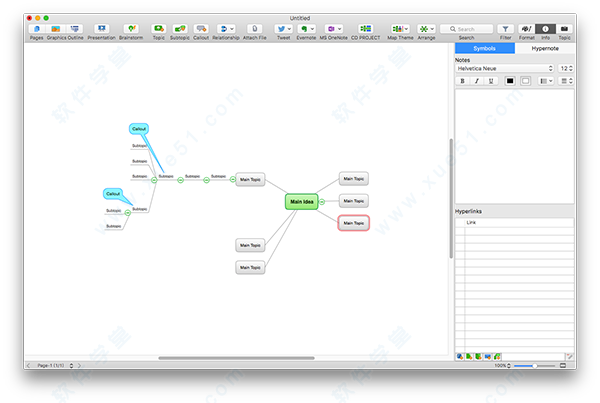Go to the next page arrow
Image resolution: width=600 pixels, height=403 pixels.
coord(79,365)
